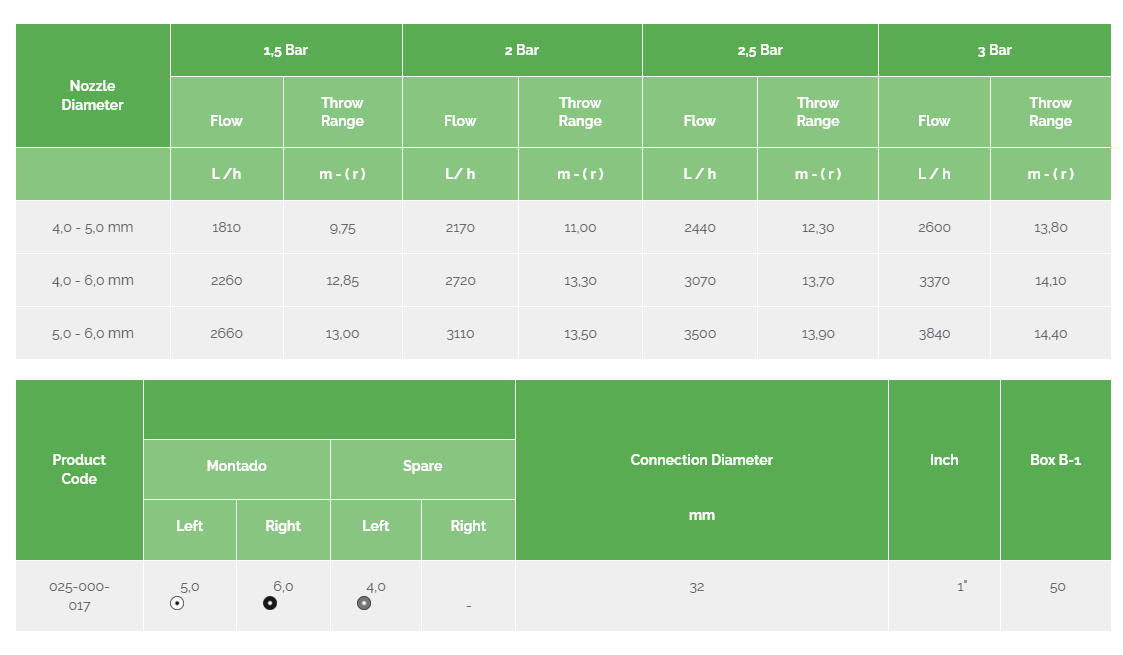Click the 9,75 throw range value
Screen dimensions: 1123x655
click(x=342, y=228)
